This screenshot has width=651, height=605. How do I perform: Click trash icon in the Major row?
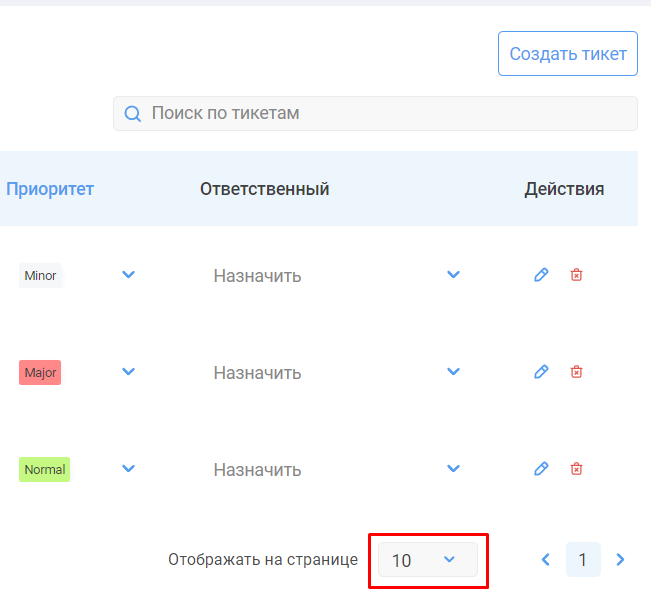click(576, 372)
